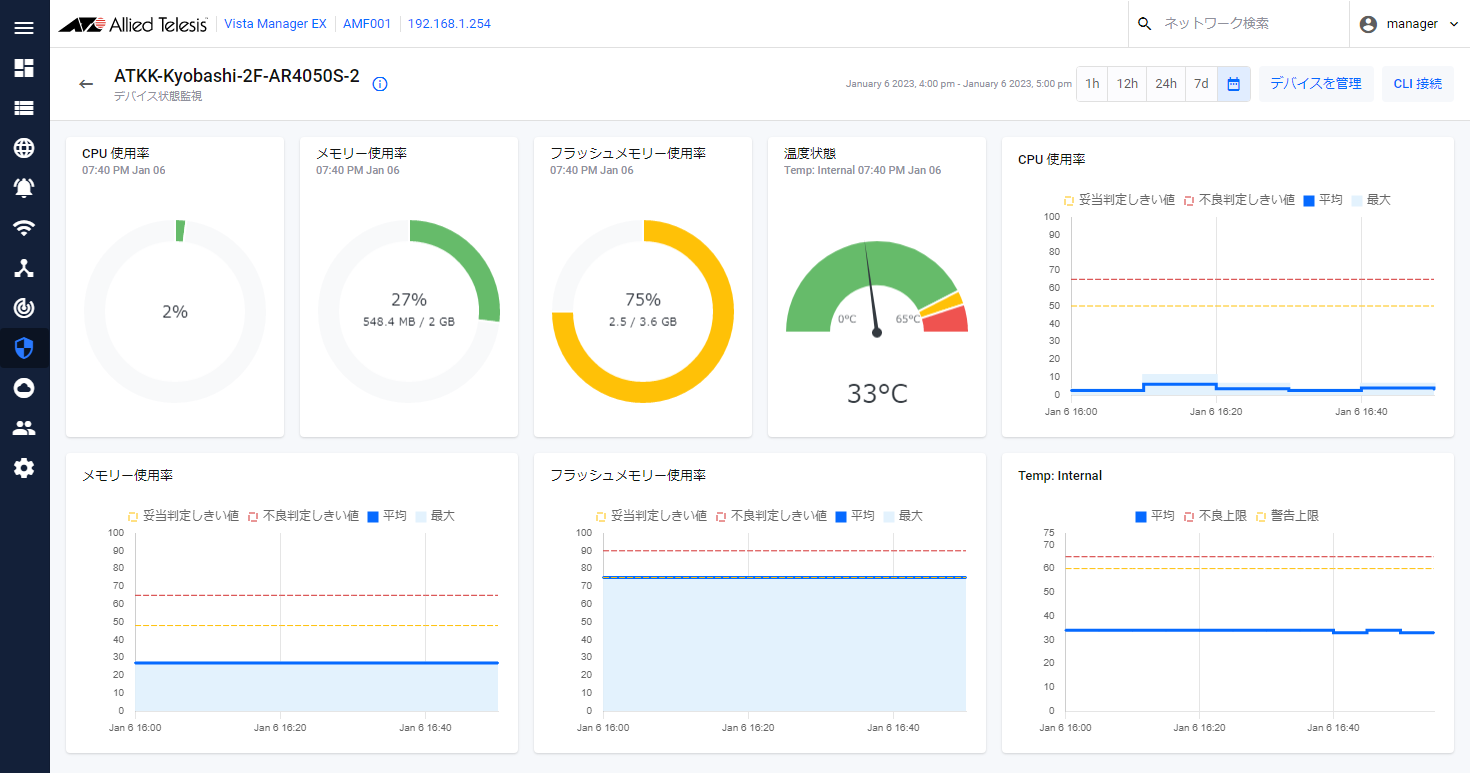
Task: Expand the manager user account dropdown
Action: (x=1410, y=24)
